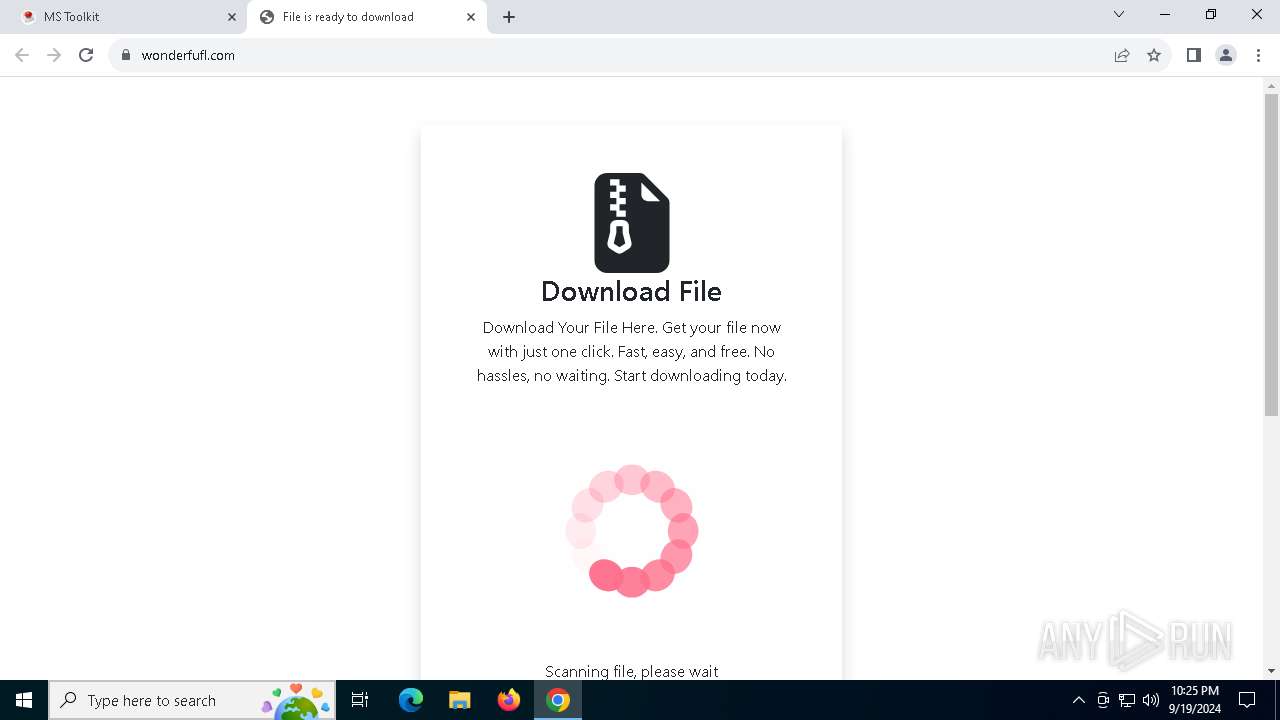
Task: Launch Microsoft Edge from taskbar
Action: (411, 700)
